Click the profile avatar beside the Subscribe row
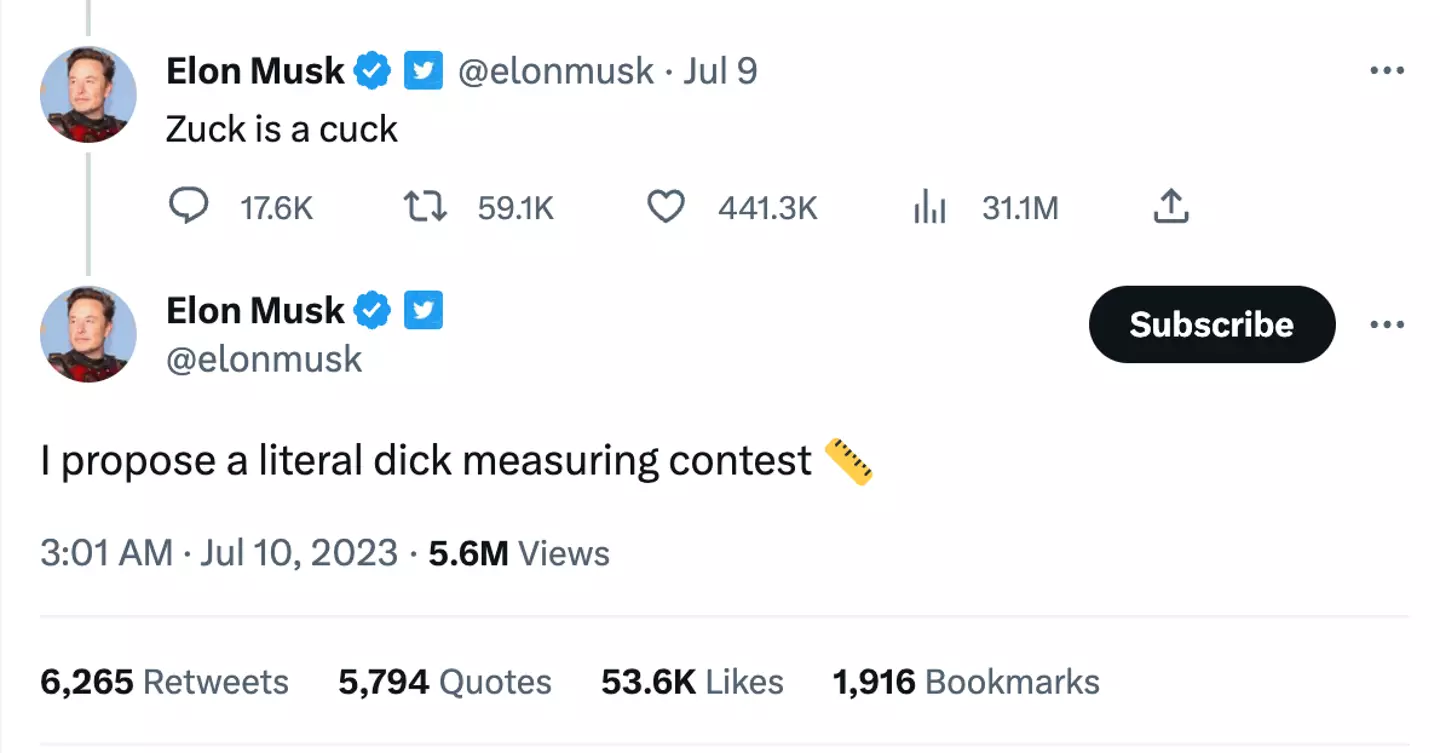 [x=88, y=334]
